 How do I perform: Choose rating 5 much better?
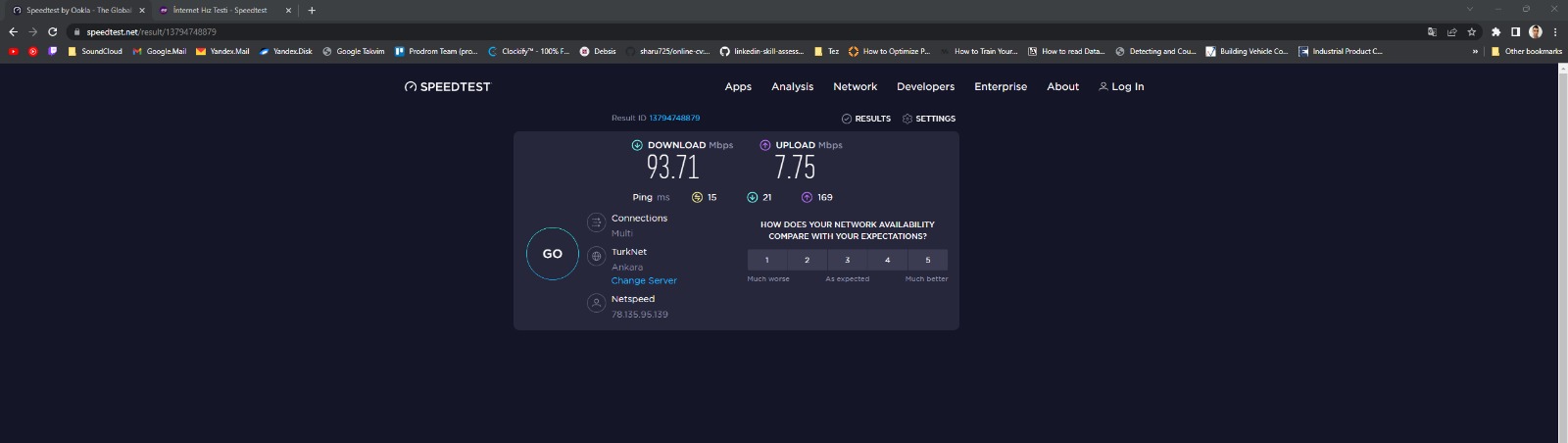[x=927, y=260]
